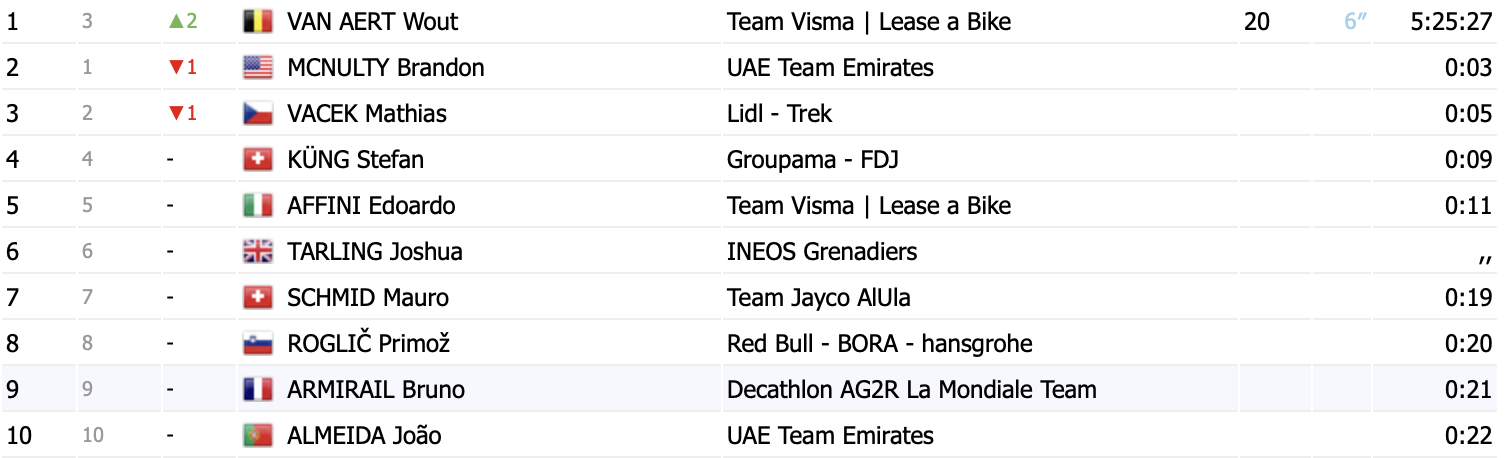Image resolution: width=1510 pixels, height=458 pixels.
Task: Open Red Bull - BORA - hansgrohe team page
Action: click(880, 344)
